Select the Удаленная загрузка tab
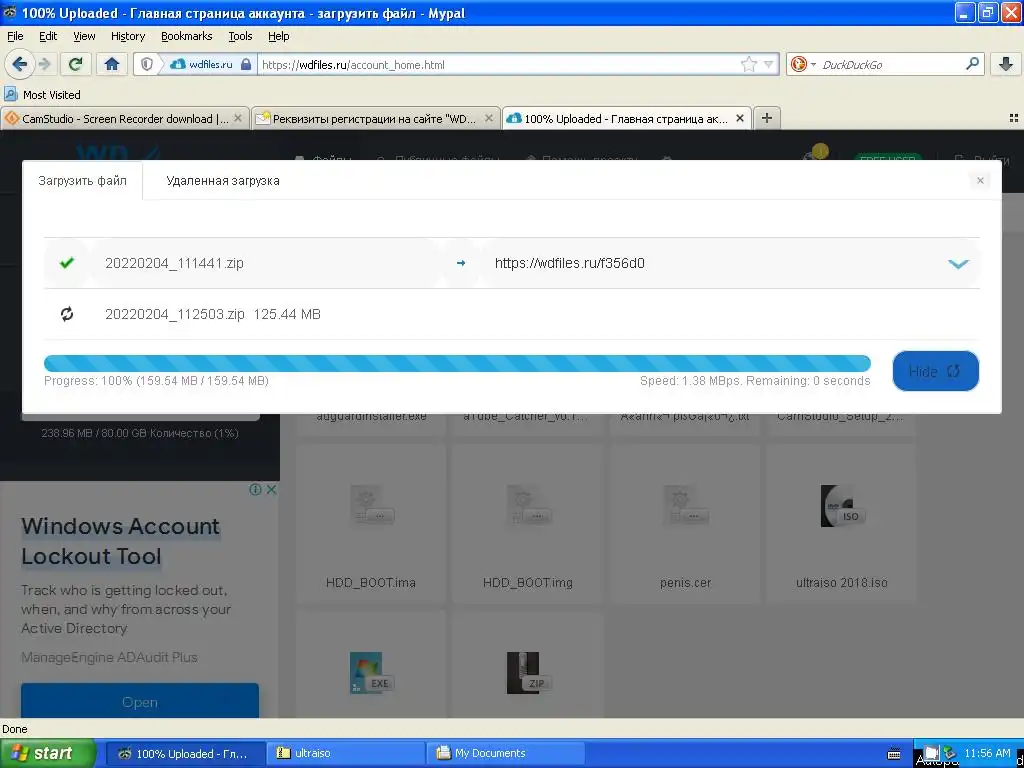Image resolution: width=1024 pixels, height=768 pixels. (x=223, y=180)
